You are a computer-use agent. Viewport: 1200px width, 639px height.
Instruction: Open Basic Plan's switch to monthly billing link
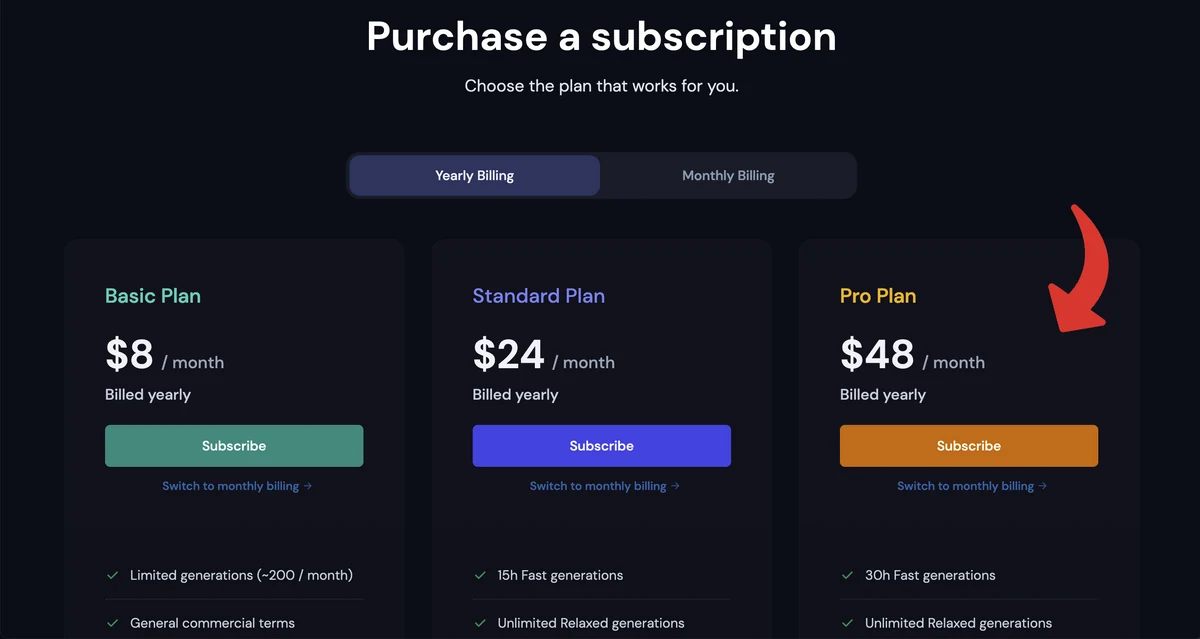[x=237, y=486]
